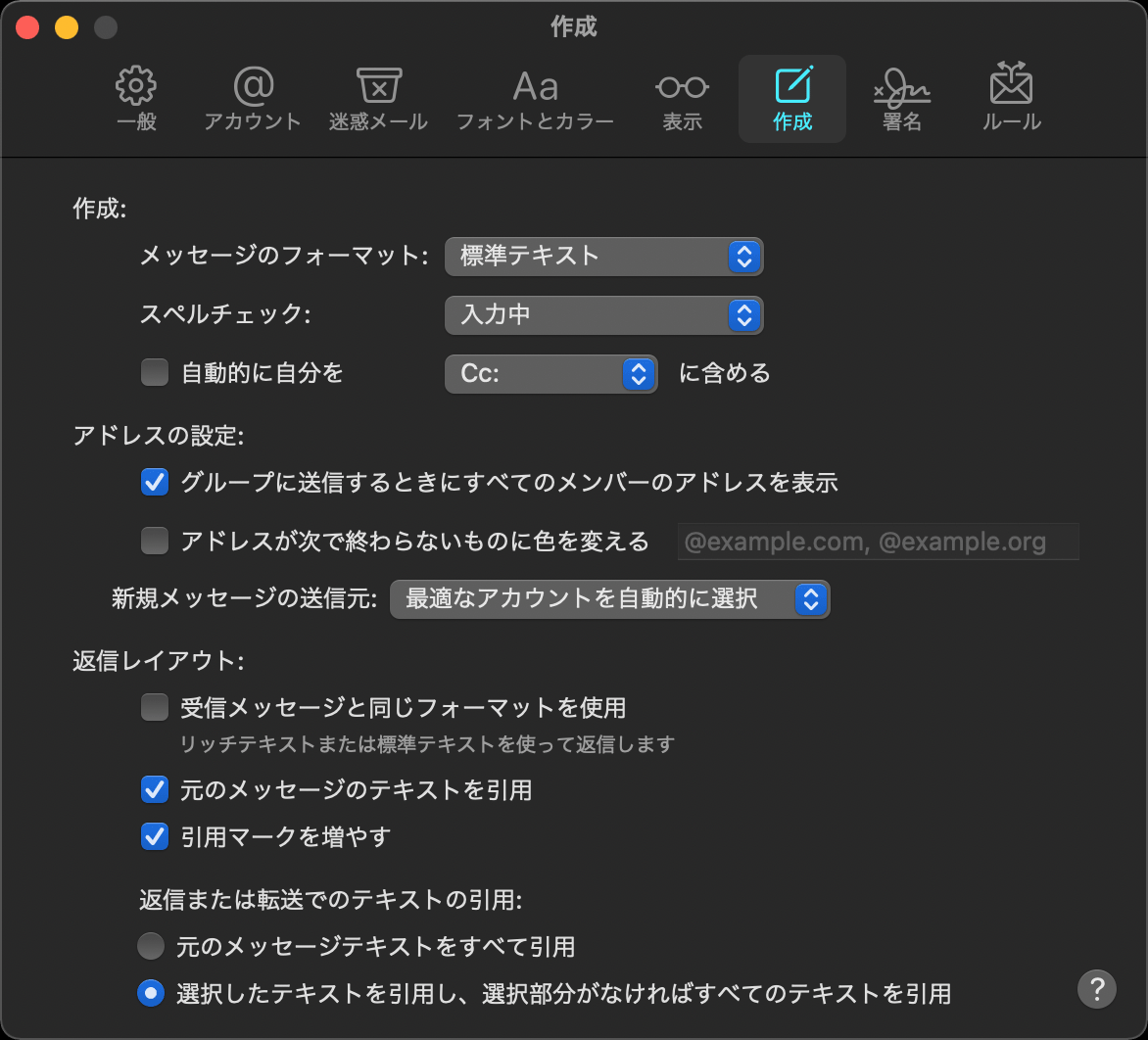
Task: Open スペルチェック dropdown showing 入力中
Action: point(603,315)
